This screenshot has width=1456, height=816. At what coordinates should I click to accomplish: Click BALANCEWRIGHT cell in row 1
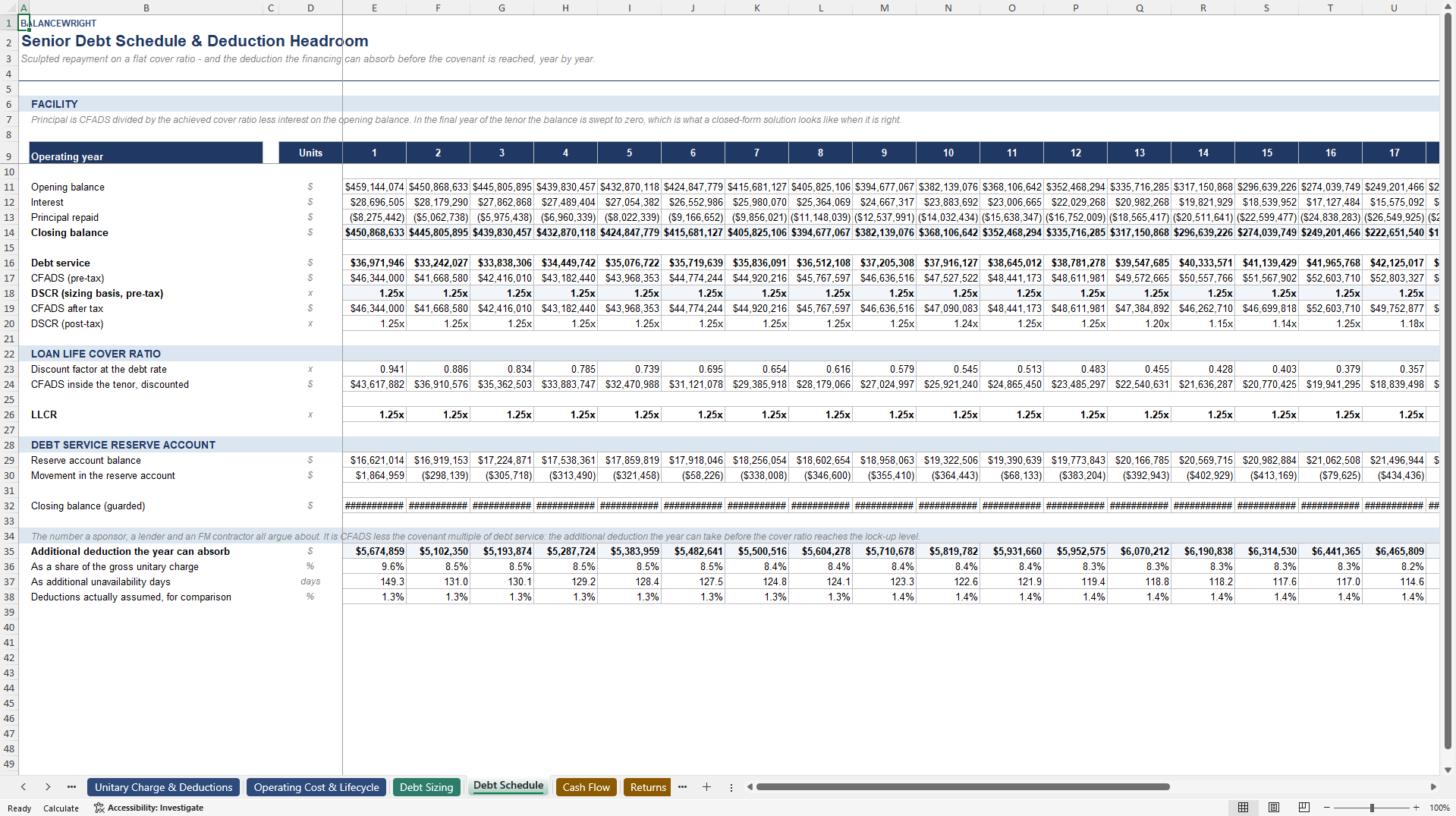58,24
